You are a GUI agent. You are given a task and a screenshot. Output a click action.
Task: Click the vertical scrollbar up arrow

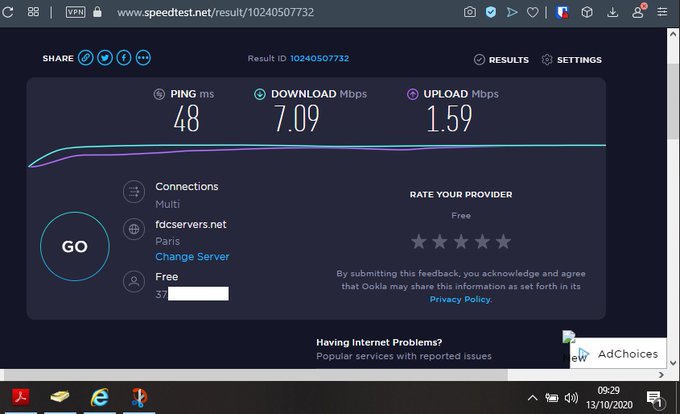tap(673, 33)
